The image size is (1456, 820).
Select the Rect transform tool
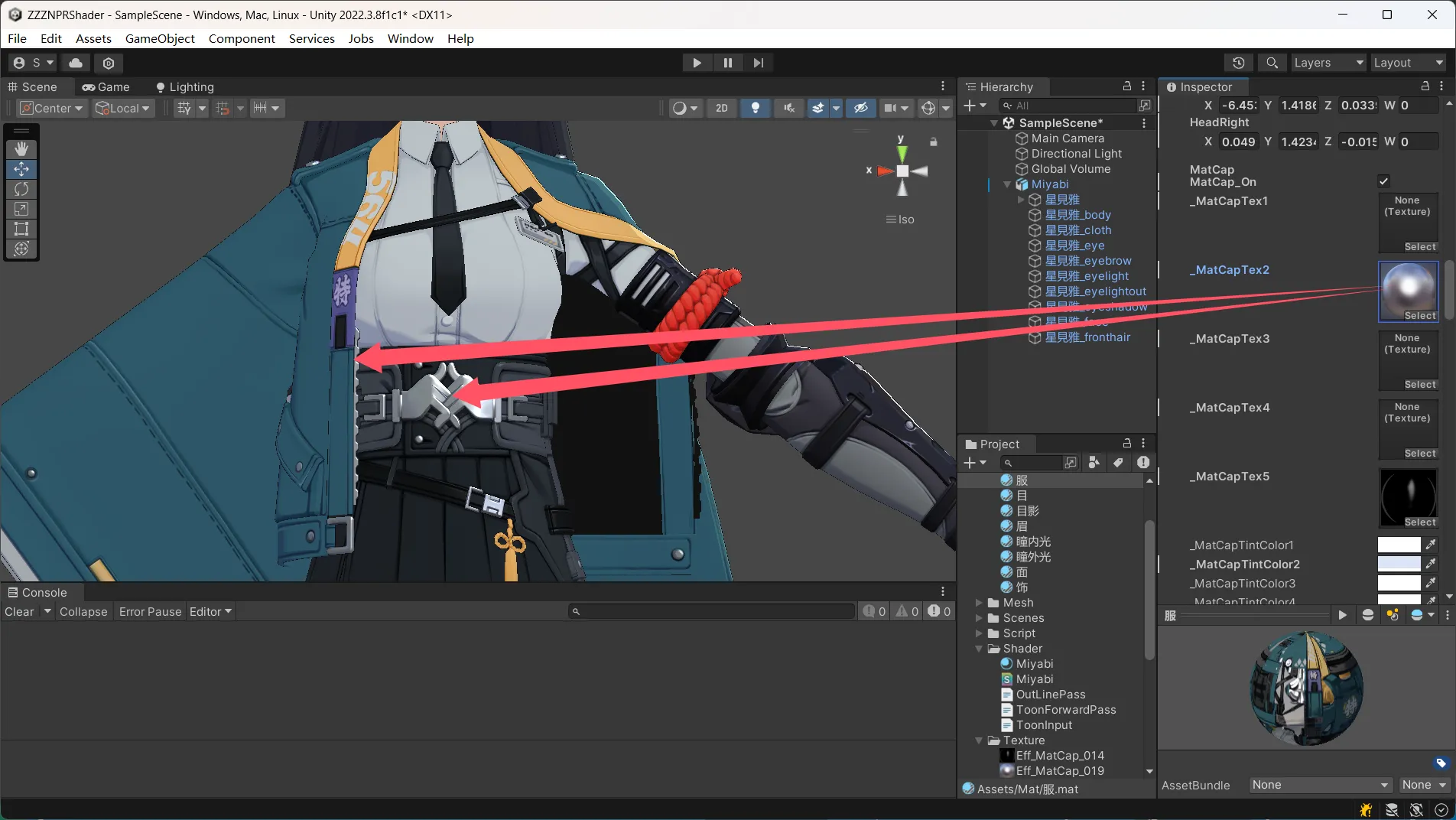pyautogui.click(x=21, y=229)
